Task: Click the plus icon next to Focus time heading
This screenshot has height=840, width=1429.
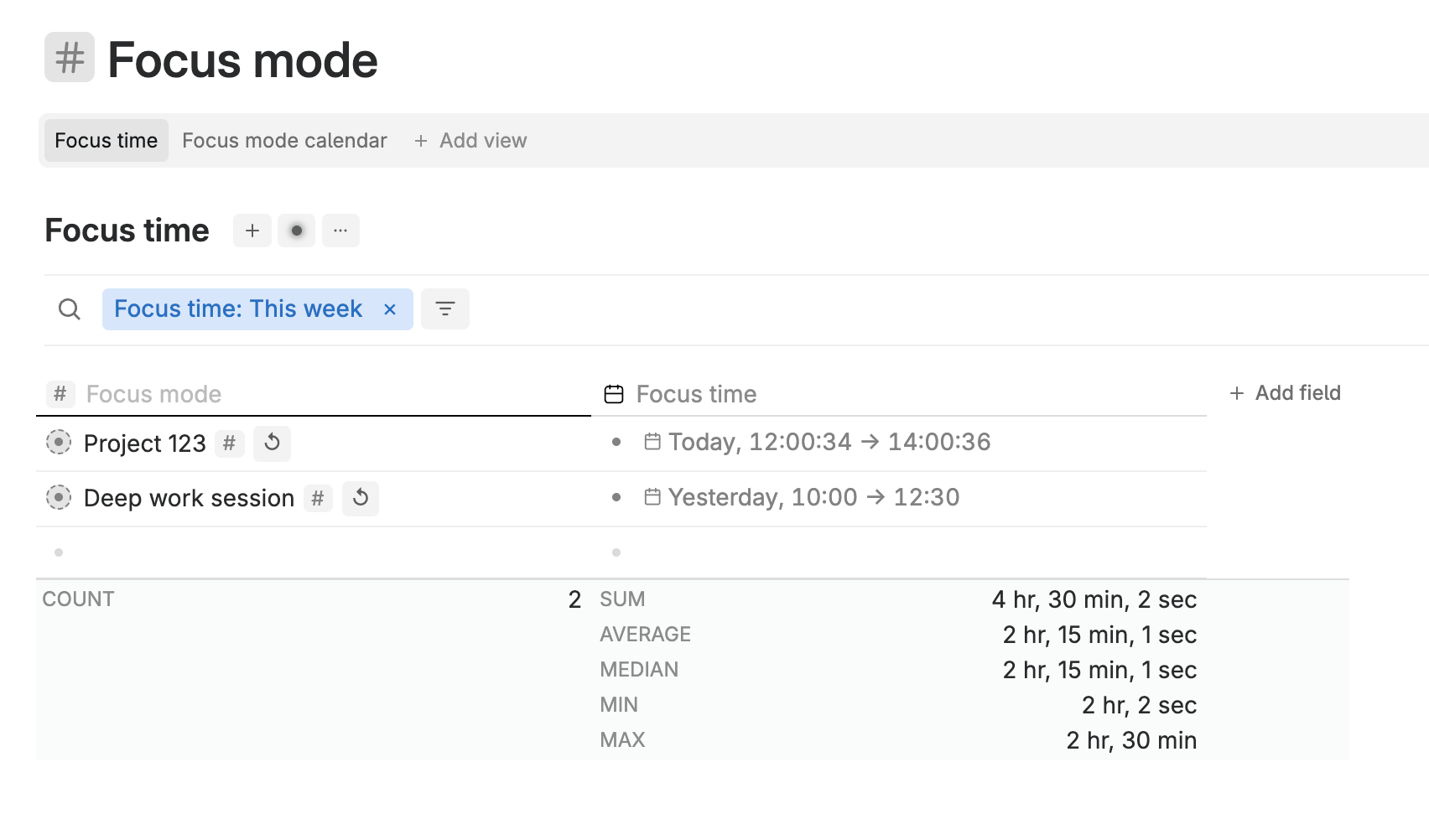Action: (252, 231)
